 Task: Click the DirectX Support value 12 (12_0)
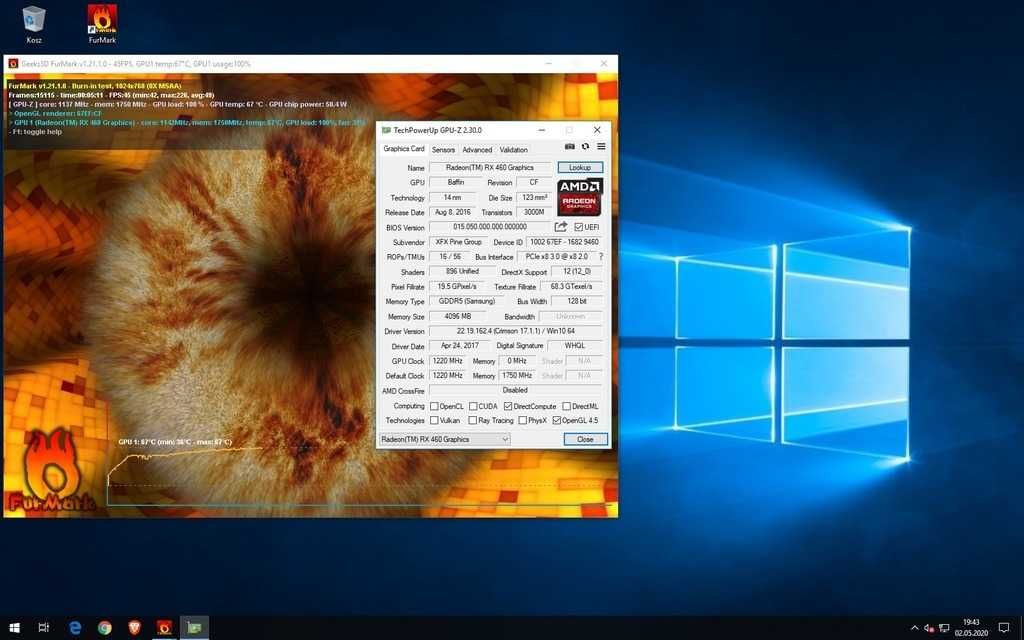pos(577,272)
